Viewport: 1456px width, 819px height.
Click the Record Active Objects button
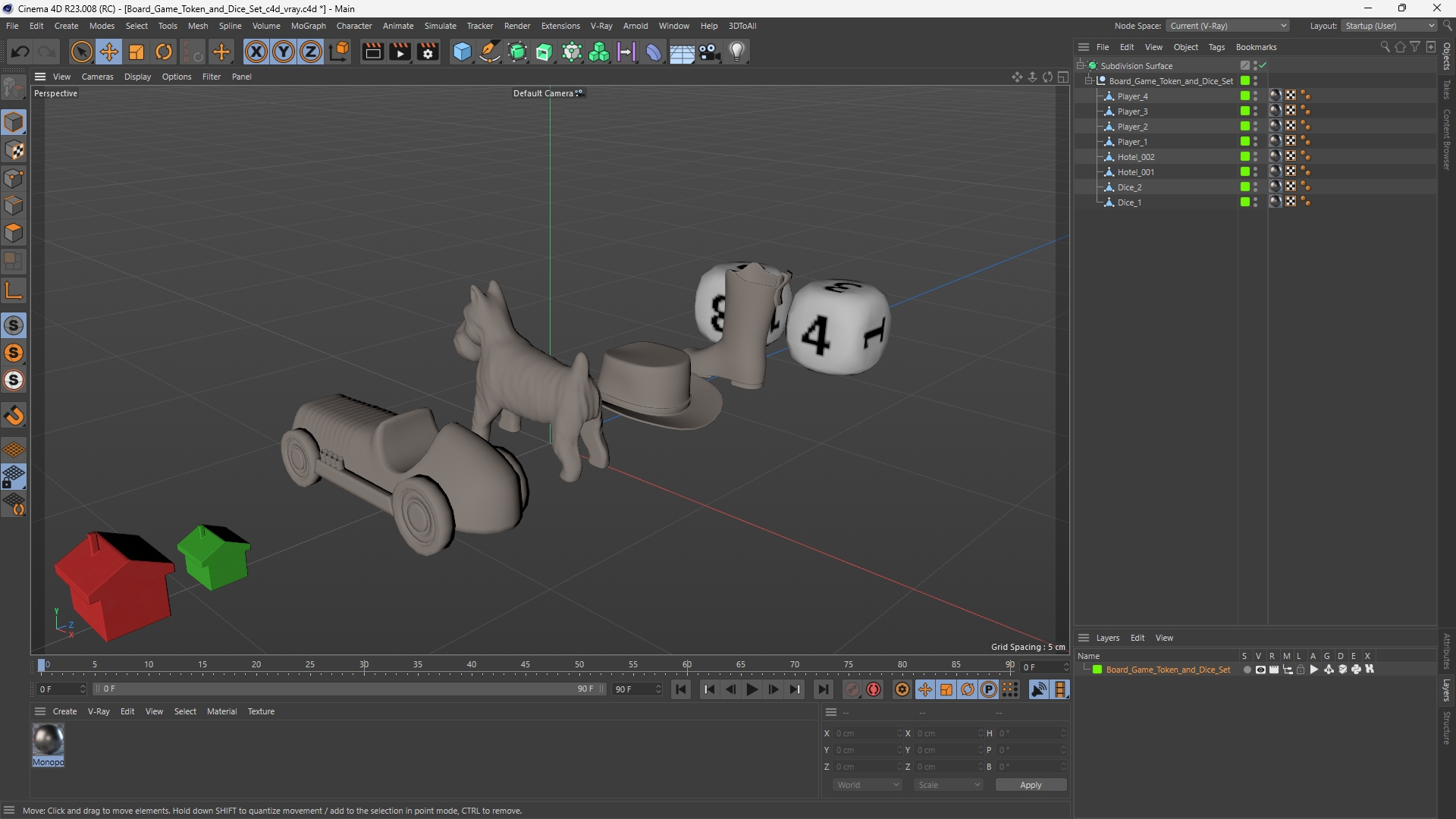(x=874, y=689)
